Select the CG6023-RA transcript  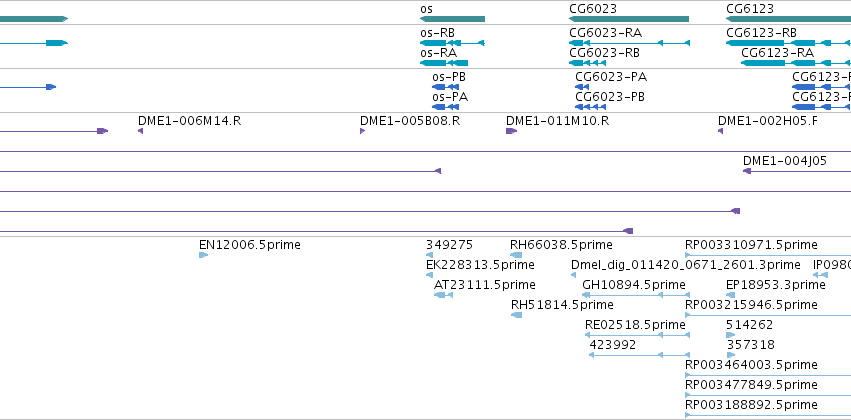click(x=630, y=43)
